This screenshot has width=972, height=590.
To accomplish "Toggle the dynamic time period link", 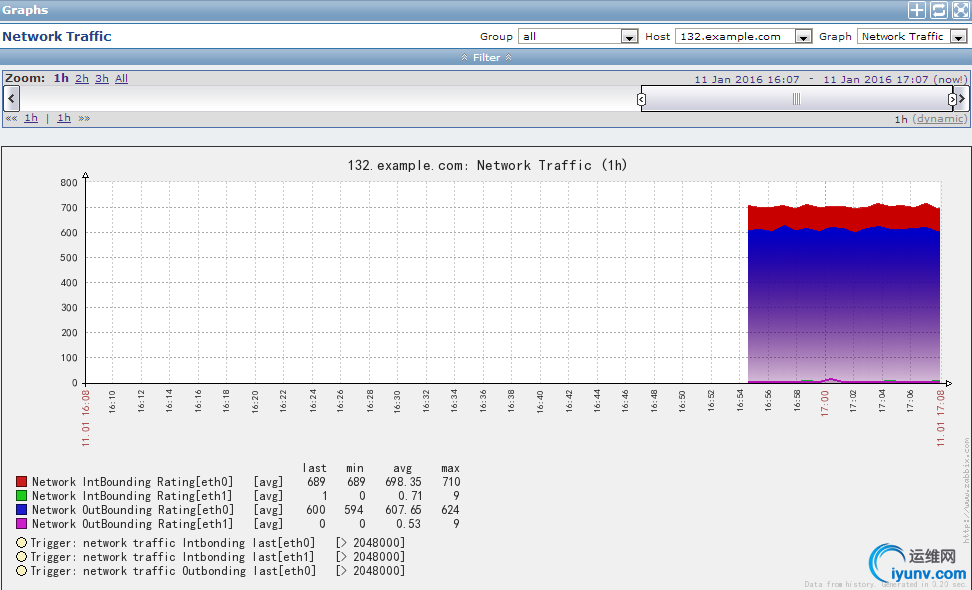I will pyautogui.click(x=941, y=119).
